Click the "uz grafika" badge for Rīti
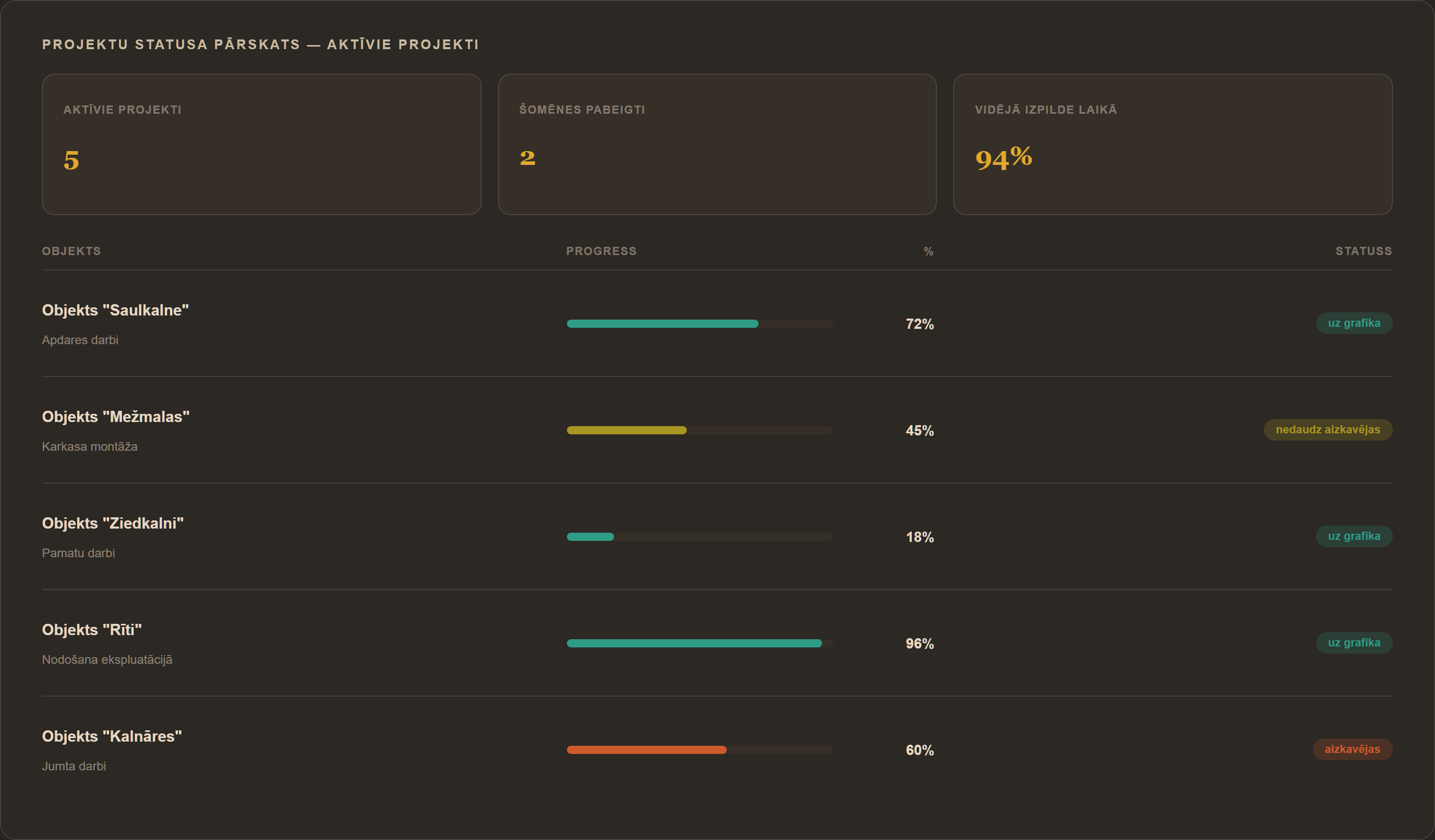The width and height of the screenshot is (1435, 840). click(x=1354, y=642)
